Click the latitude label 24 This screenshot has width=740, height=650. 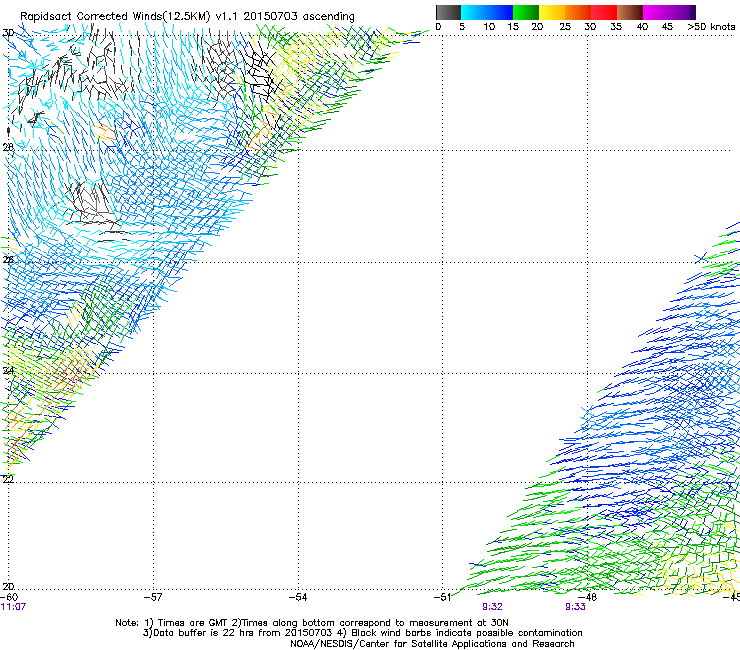[x=8, y=371]
